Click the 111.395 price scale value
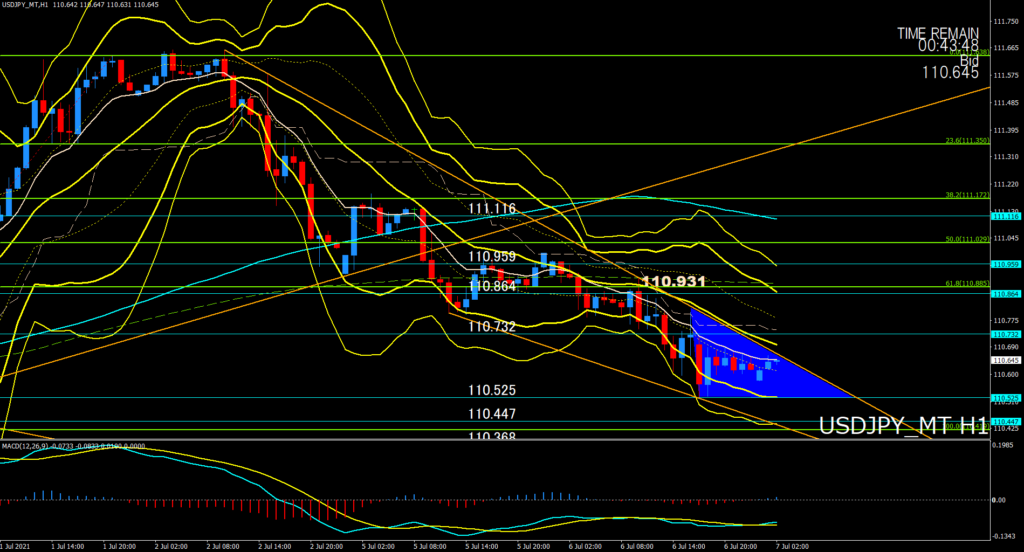This screenshot has height=552, width=1024. 1006,131
